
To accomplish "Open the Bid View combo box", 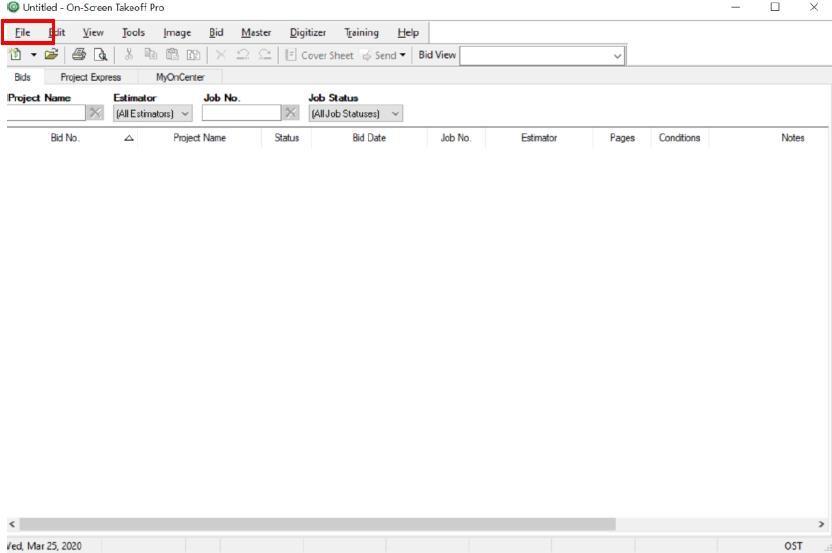I will [617, 55].
